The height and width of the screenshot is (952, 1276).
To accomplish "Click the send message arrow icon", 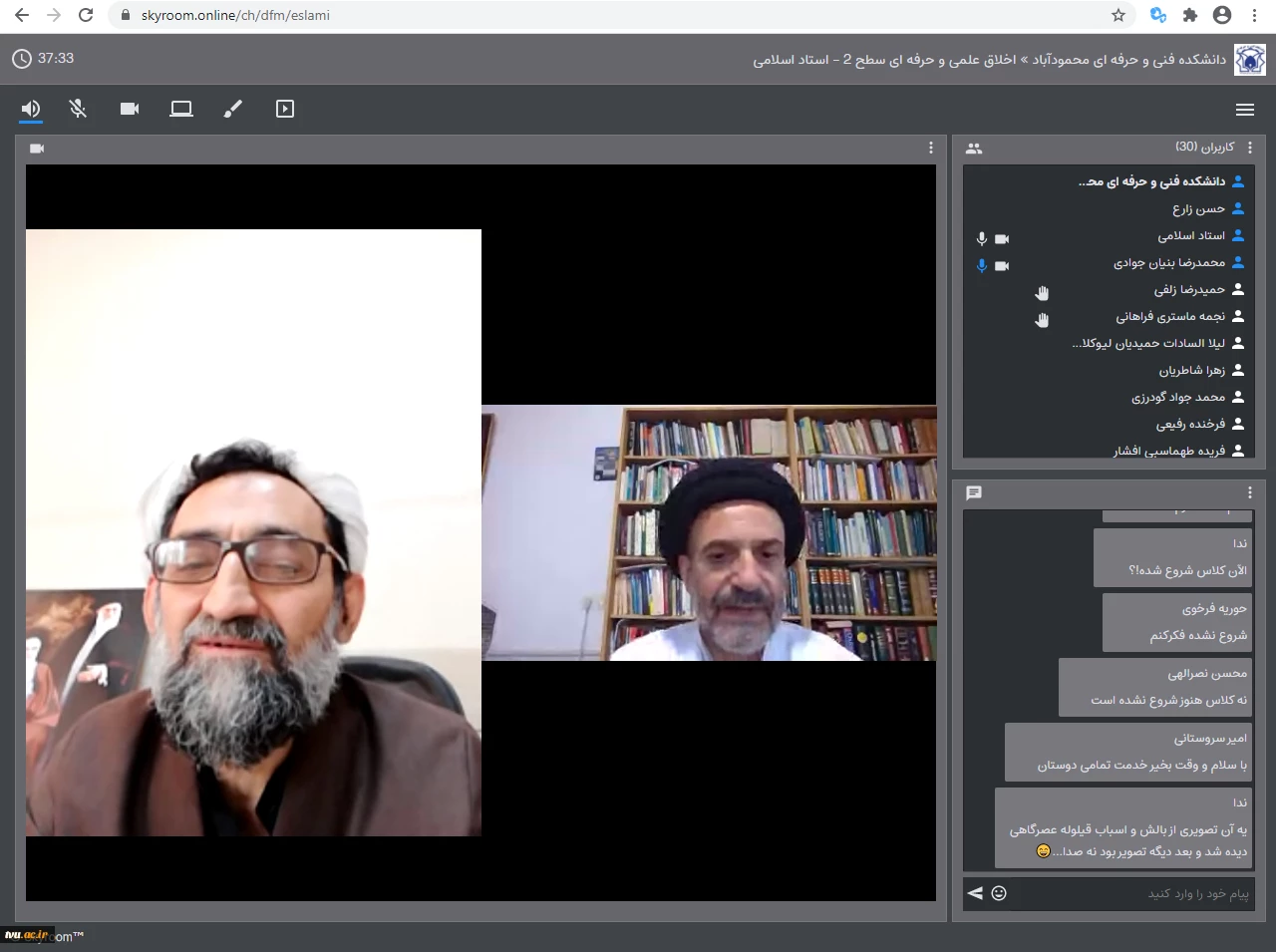I will 975,893.
